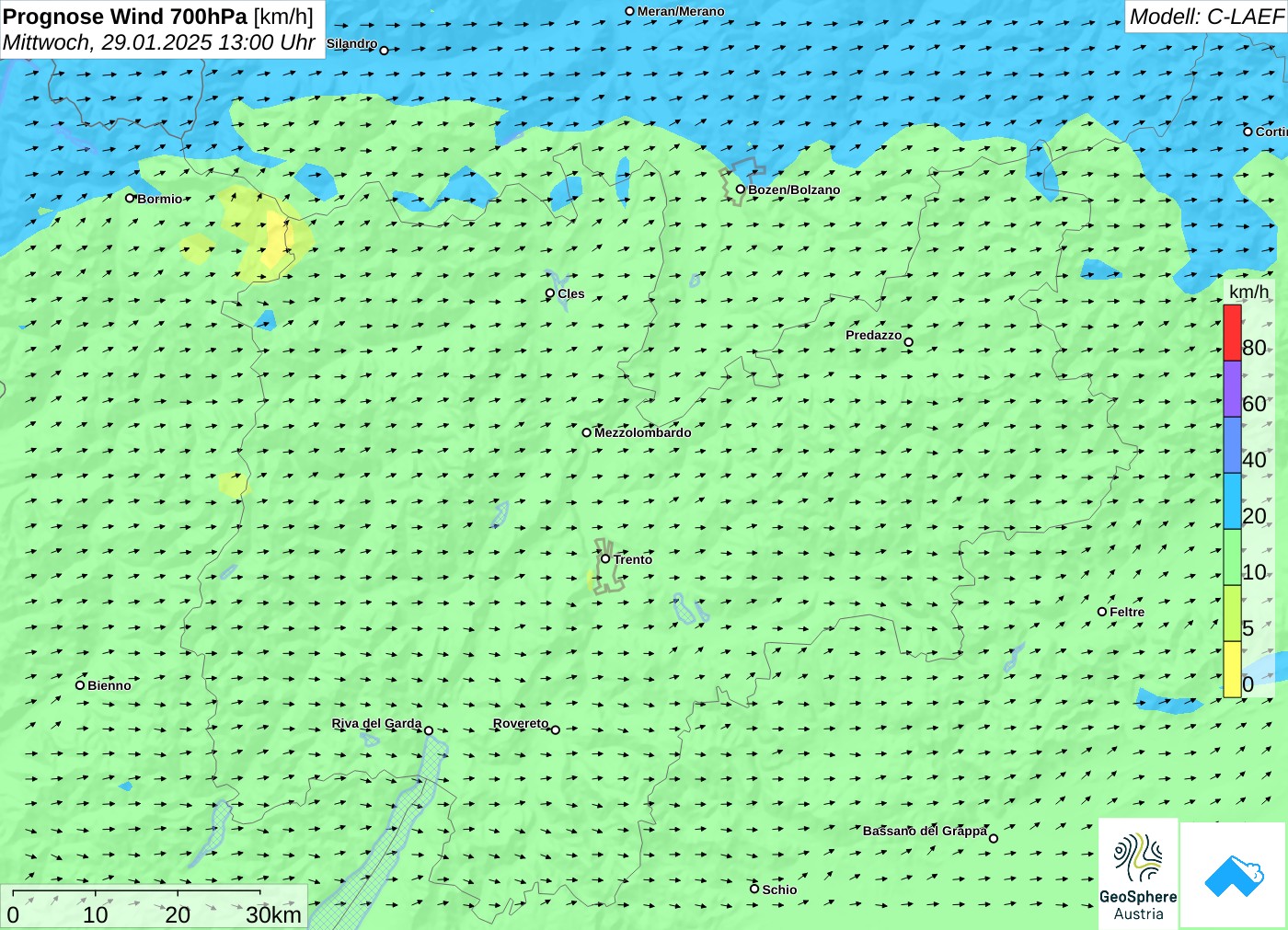
Task: Click the Mezzolombardo location marker
Action: tap(587, 432)
